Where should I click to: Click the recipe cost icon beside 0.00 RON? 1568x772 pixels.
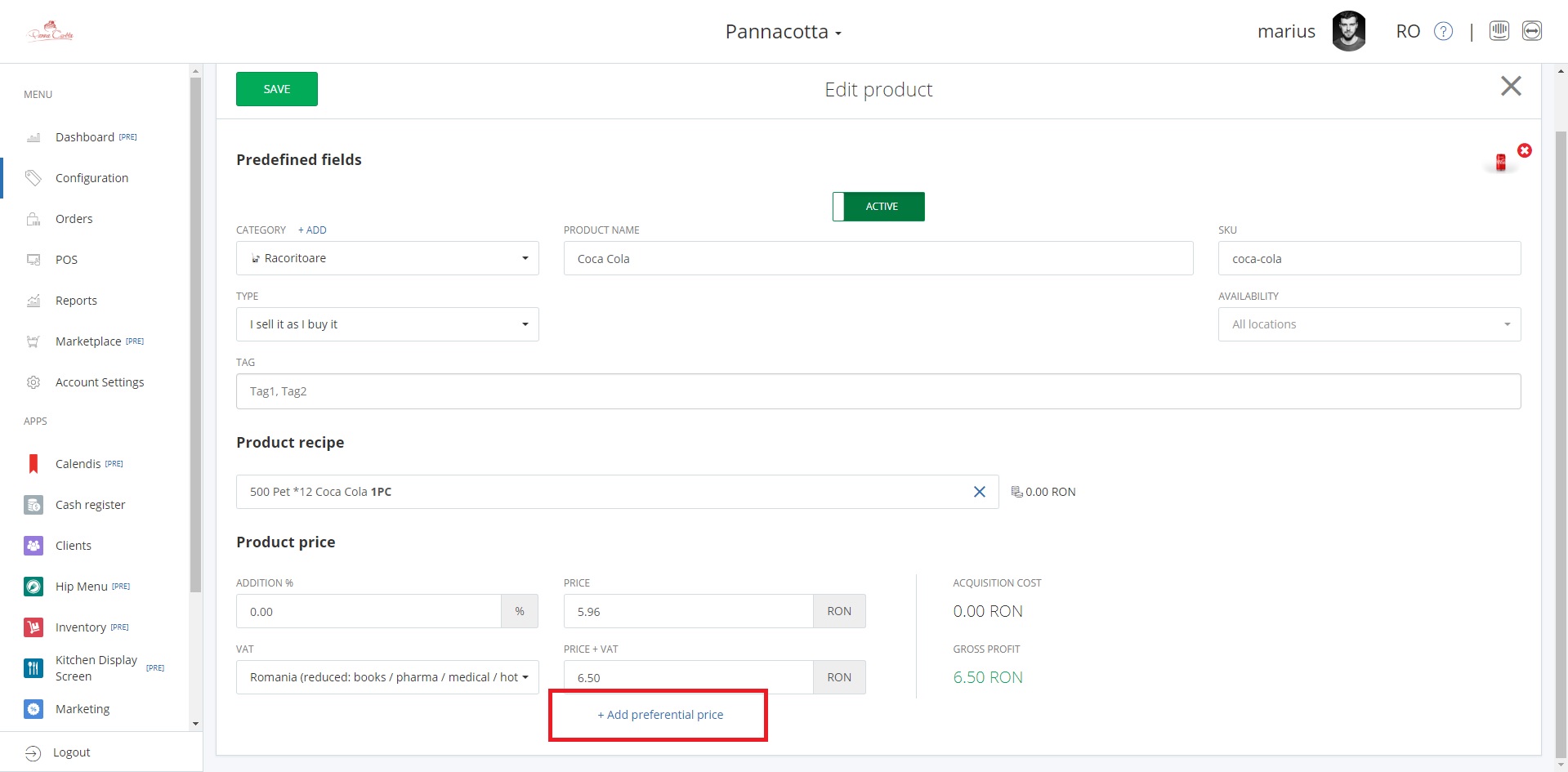pyautogui.click(x=1016, y=492)
